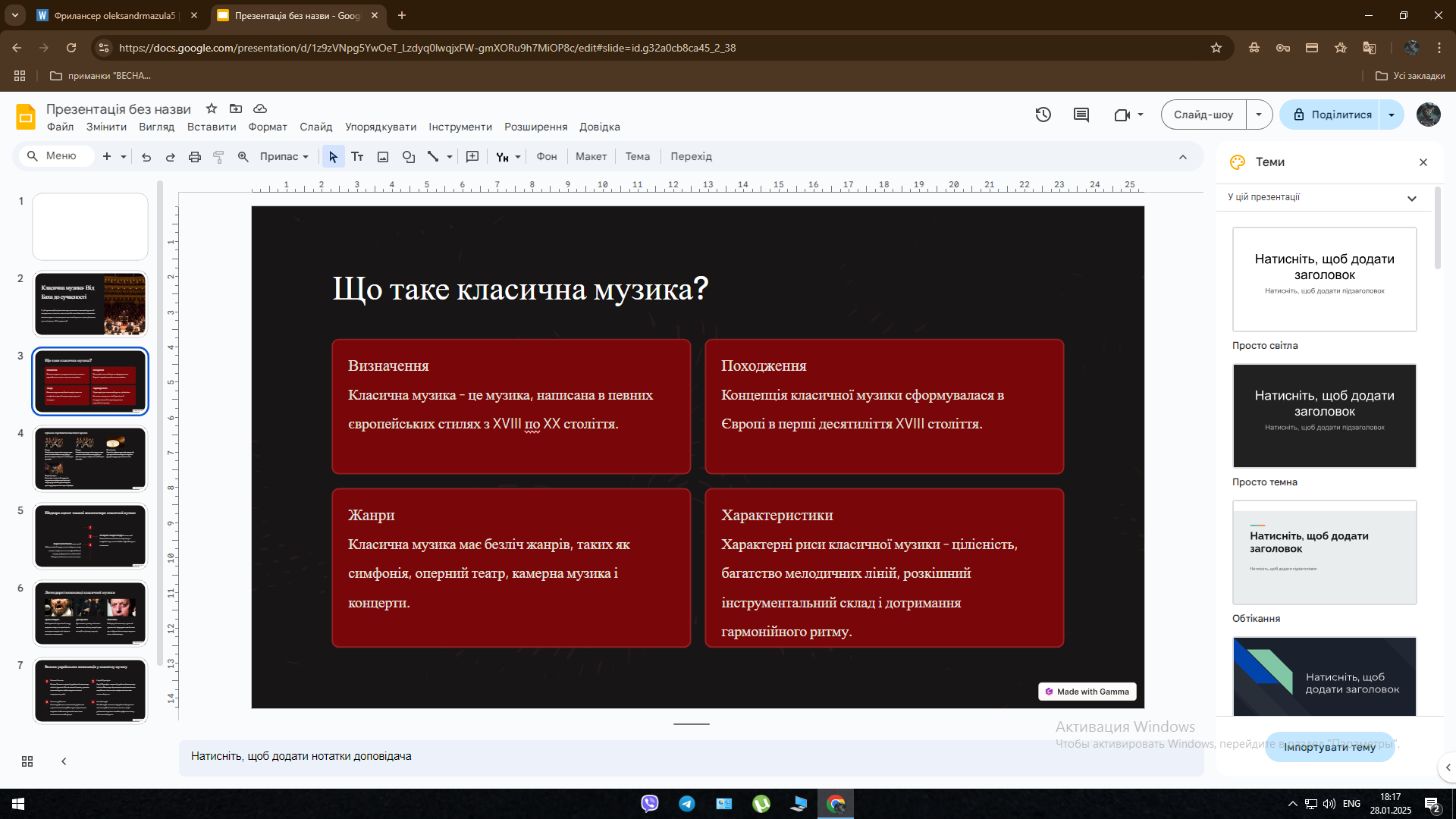1456x819 pixels.
Task: Star the presentation title
Action: point(212,108)
